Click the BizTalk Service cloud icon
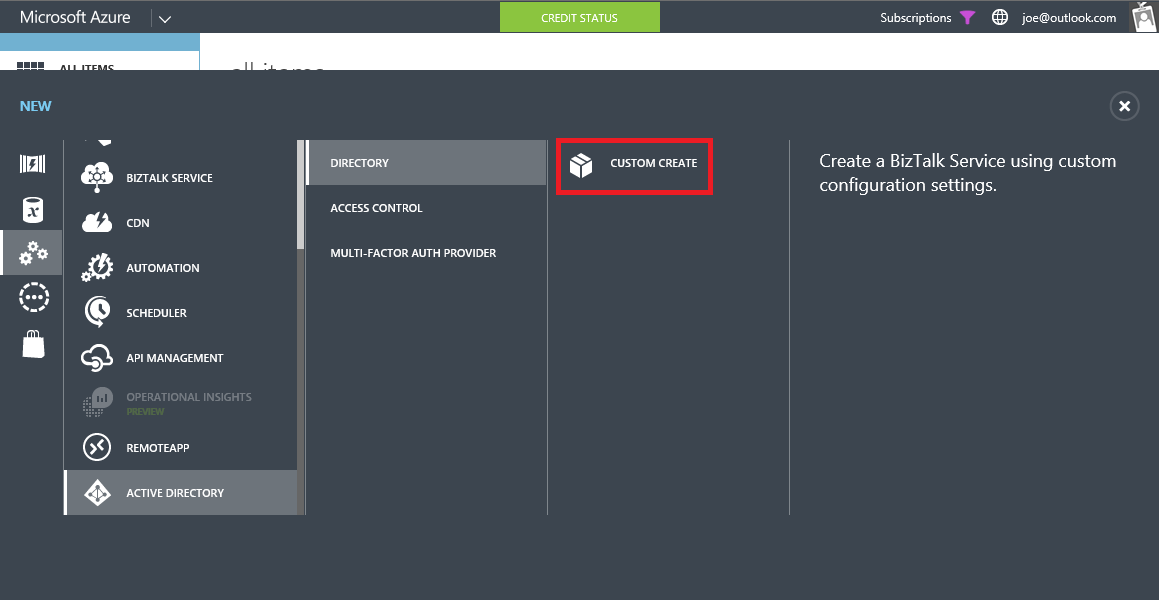This screenshot has width=1159, height=600. [97, 177]
